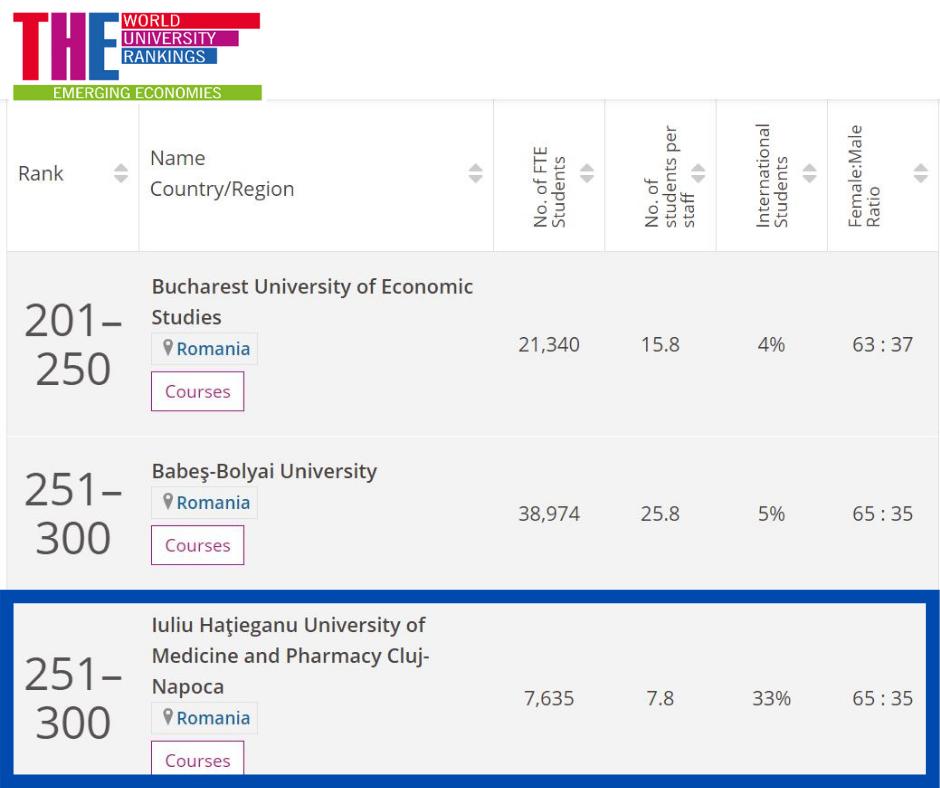Sort by Female:Male Ratio arrows
This screenshot has height=788, width=940.
(921, 173)
